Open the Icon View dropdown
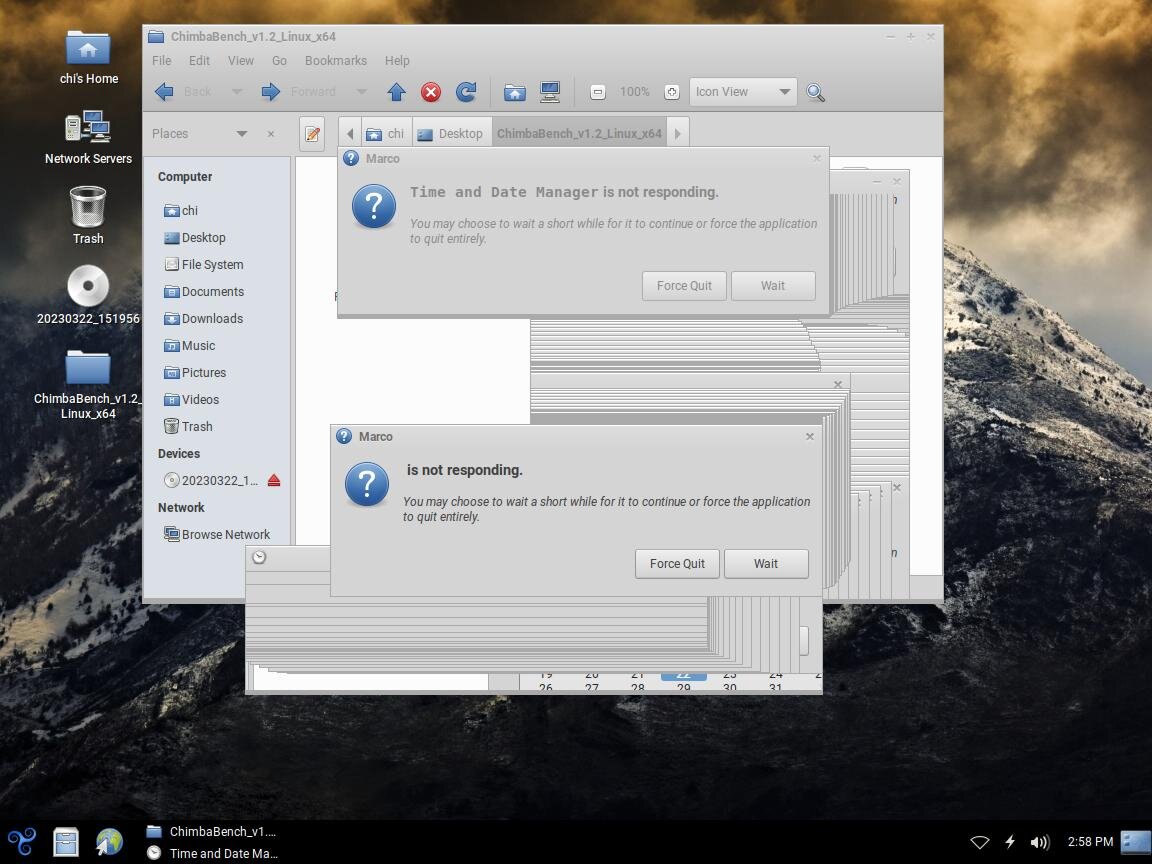This screenshot has height=864, width=1152. click(x=741, y=91)
